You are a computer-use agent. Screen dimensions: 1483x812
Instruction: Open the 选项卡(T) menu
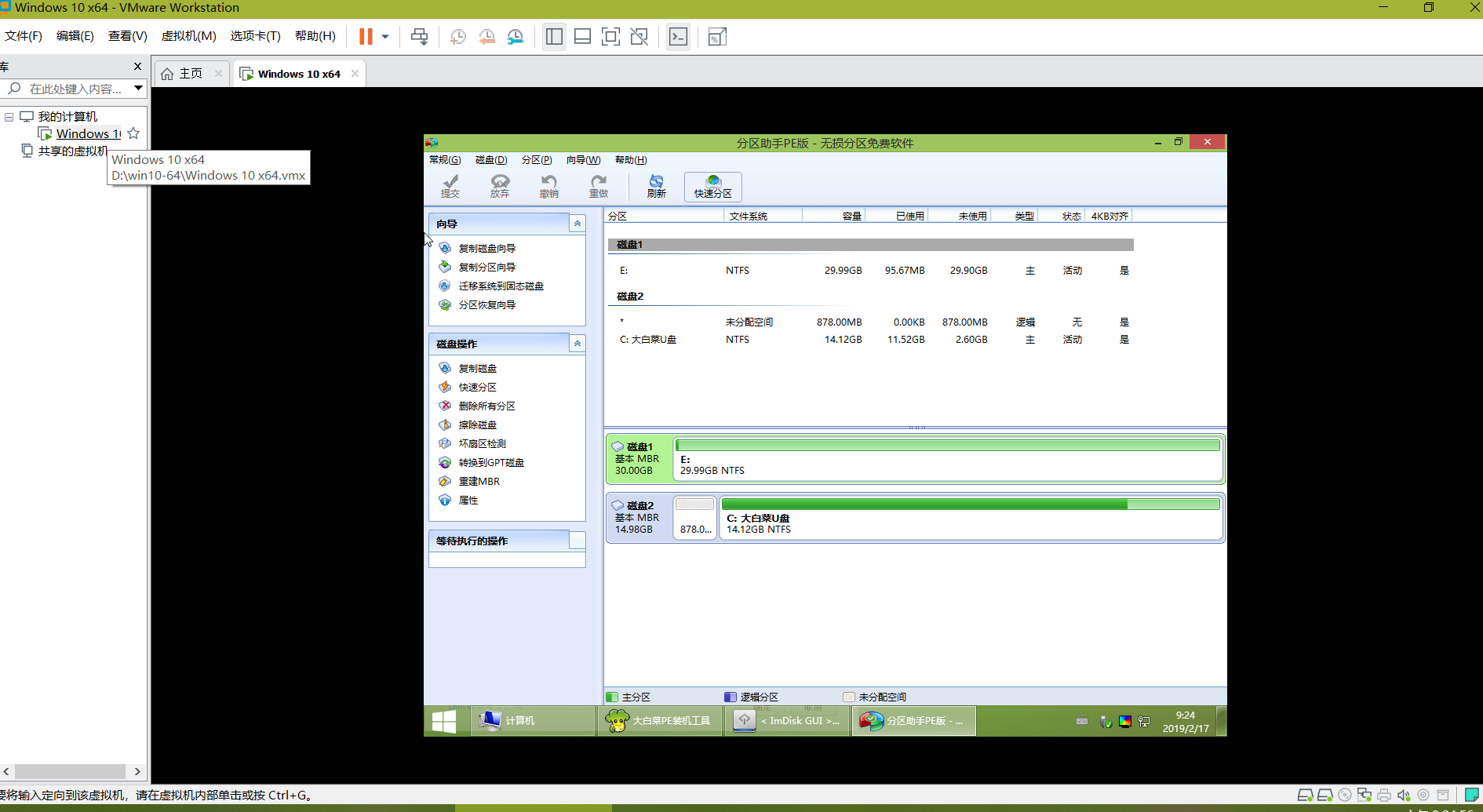(255, 36)
